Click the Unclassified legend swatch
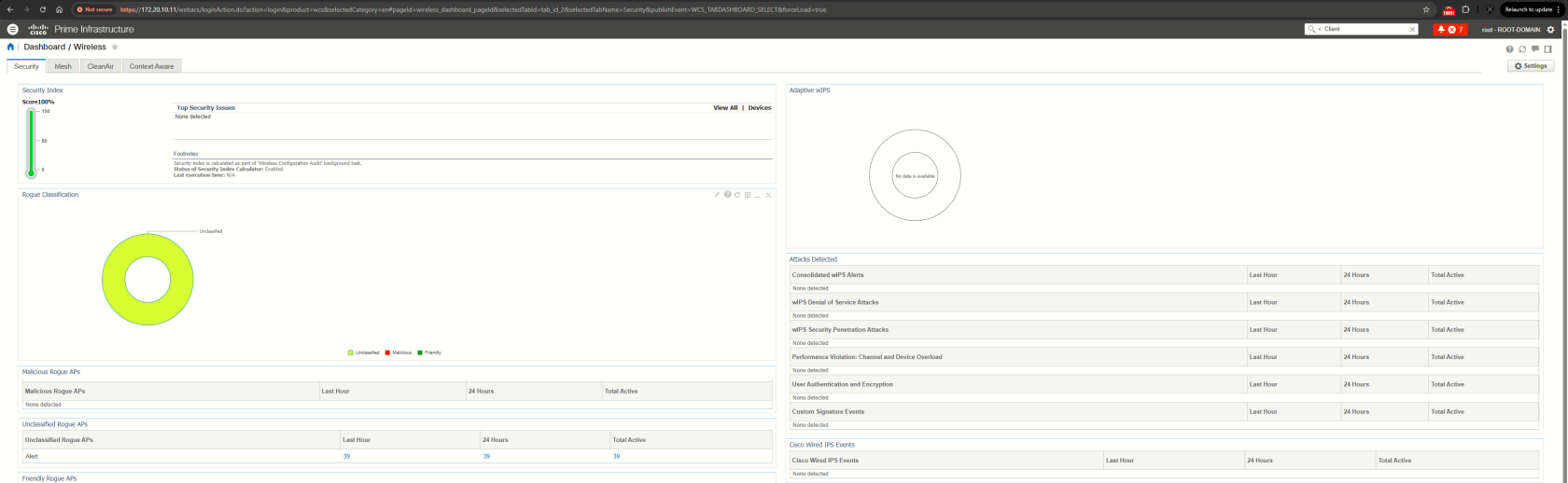1568x483 pixels. [351, 352]
